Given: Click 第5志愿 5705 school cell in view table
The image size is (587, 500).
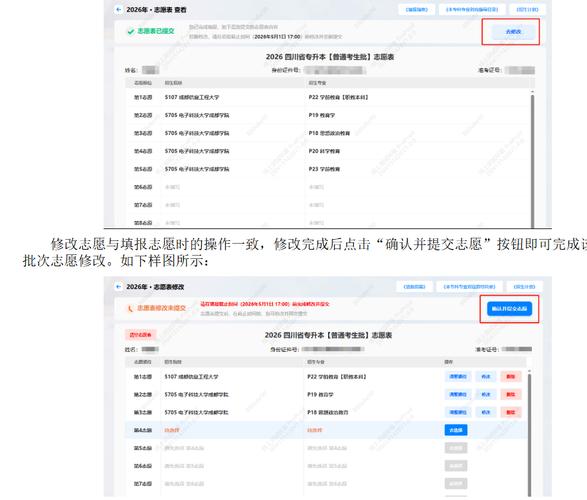Looking at the screenshot, I should tap(197, 169).
